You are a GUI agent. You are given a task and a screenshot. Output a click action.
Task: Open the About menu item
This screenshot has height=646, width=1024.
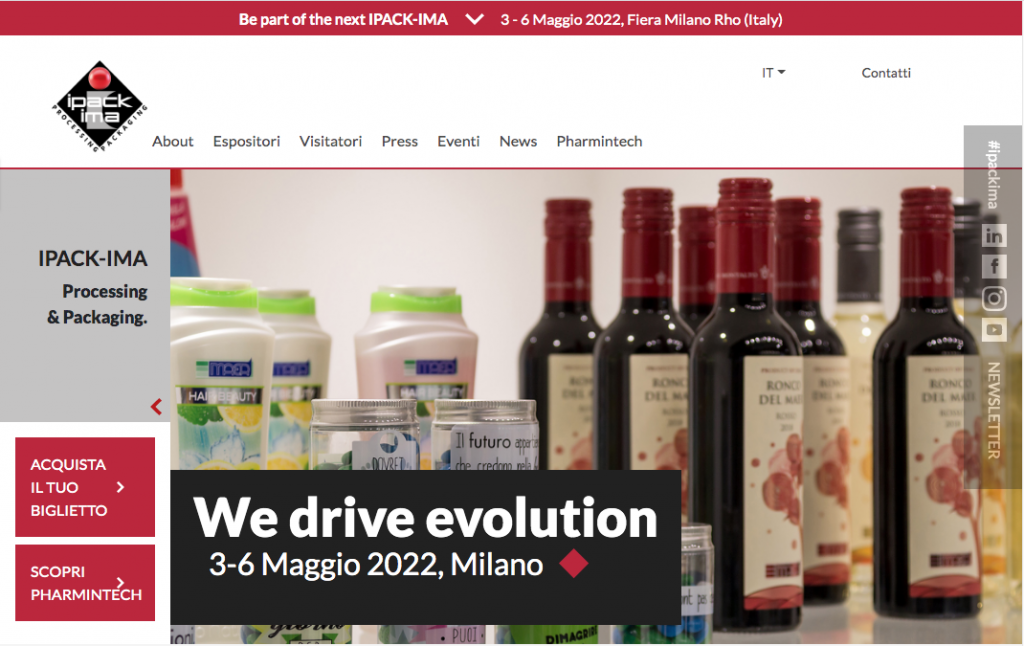click(172, 141)
